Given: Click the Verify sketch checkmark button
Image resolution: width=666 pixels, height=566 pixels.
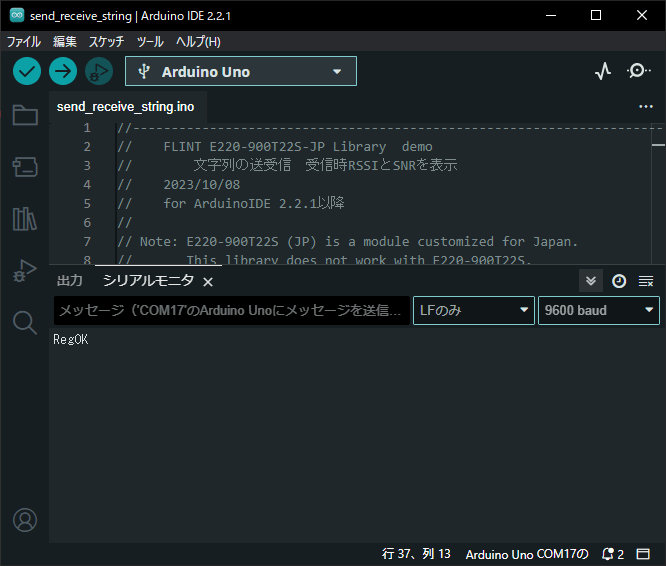Looking at the screenshot, I should pos(27,71).
